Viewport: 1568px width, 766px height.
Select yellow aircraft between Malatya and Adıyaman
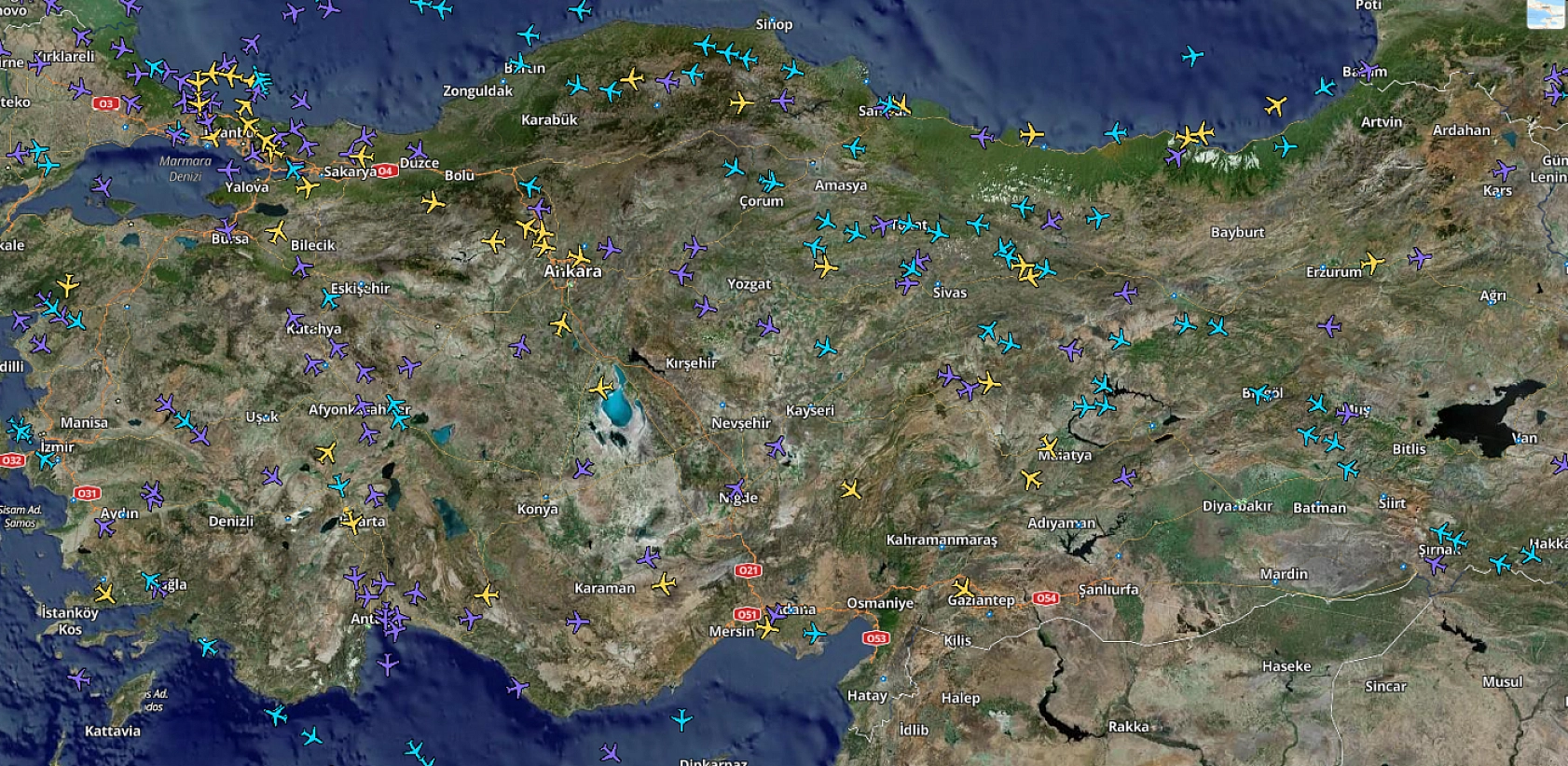coord(1031,480)
